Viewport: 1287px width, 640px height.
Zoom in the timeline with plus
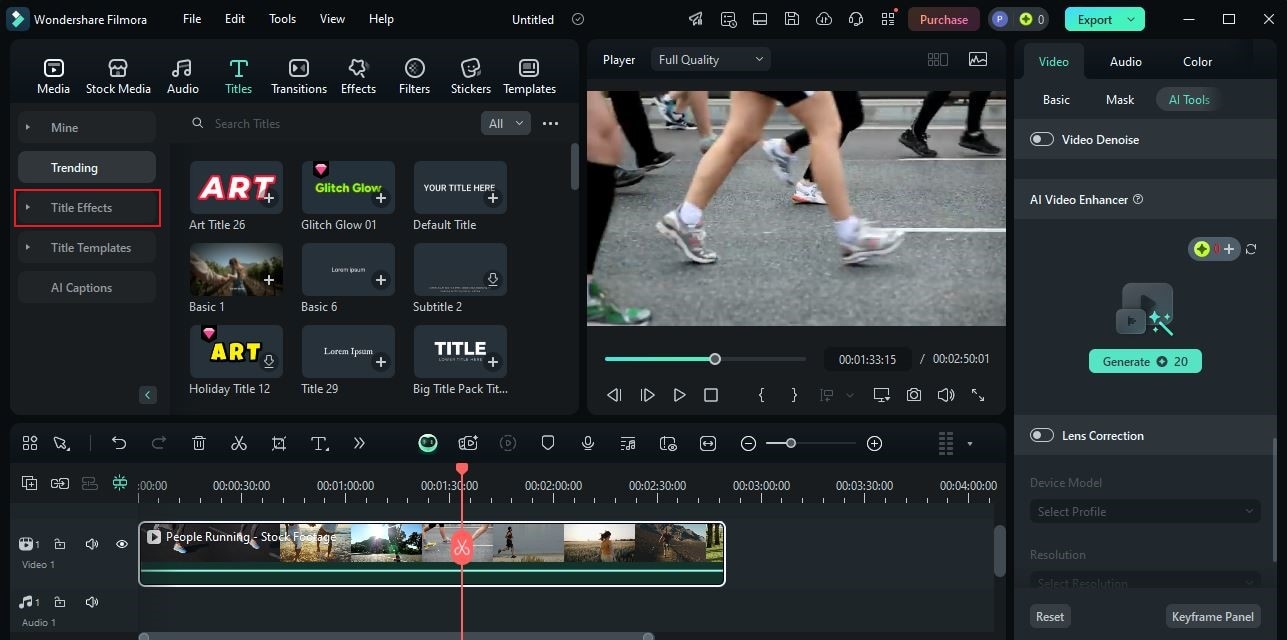[x=874, y=443]
